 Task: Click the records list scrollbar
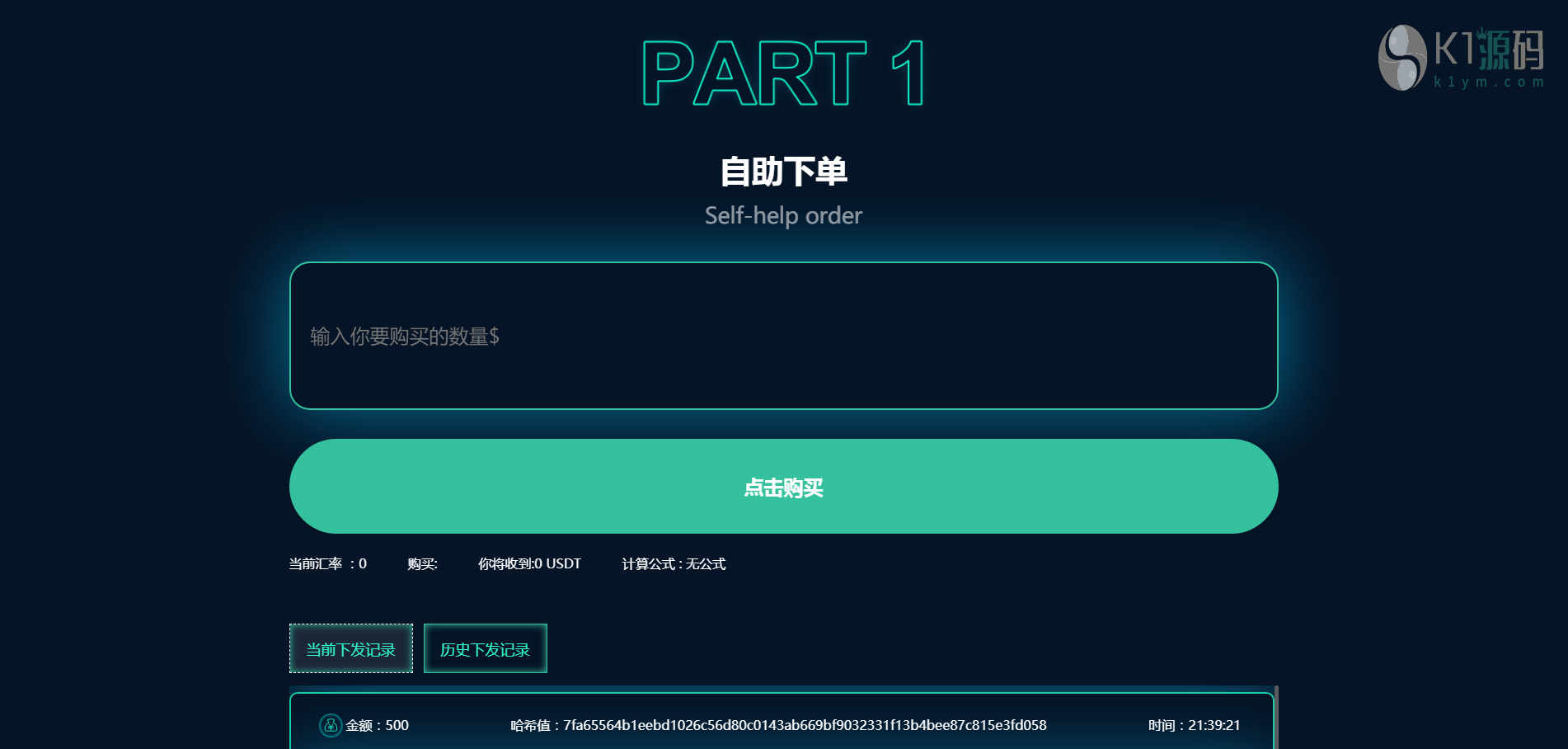(x=1276, y=717)
